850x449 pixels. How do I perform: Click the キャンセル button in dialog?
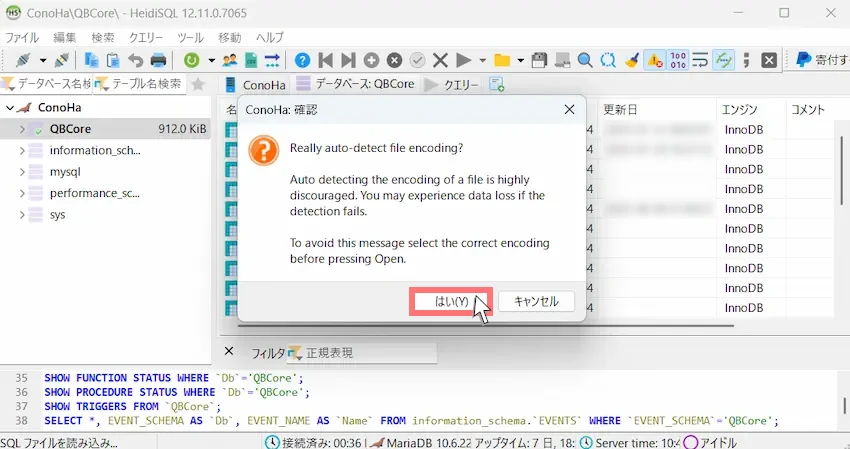(x=536, y=301)
